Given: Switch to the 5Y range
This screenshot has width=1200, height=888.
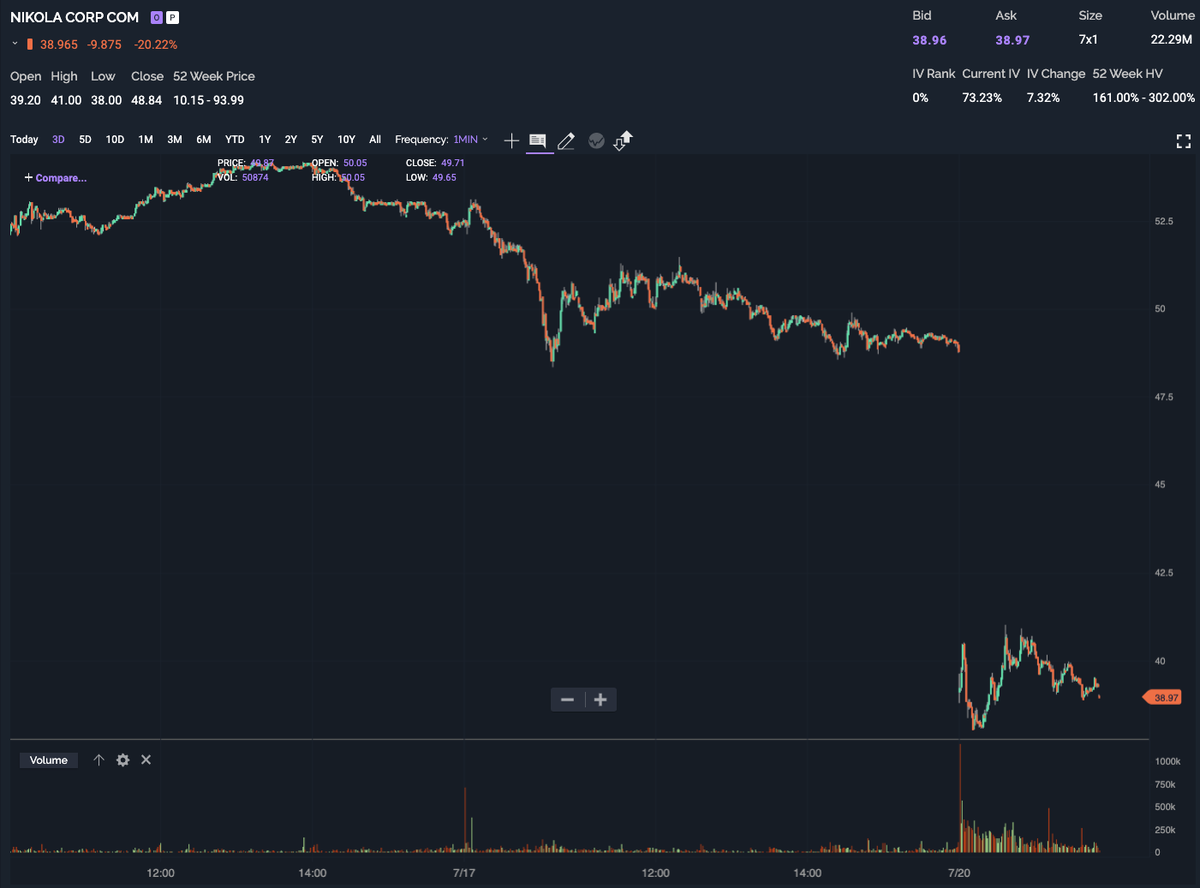Looking at the screenshot, I should click(317, 140).
